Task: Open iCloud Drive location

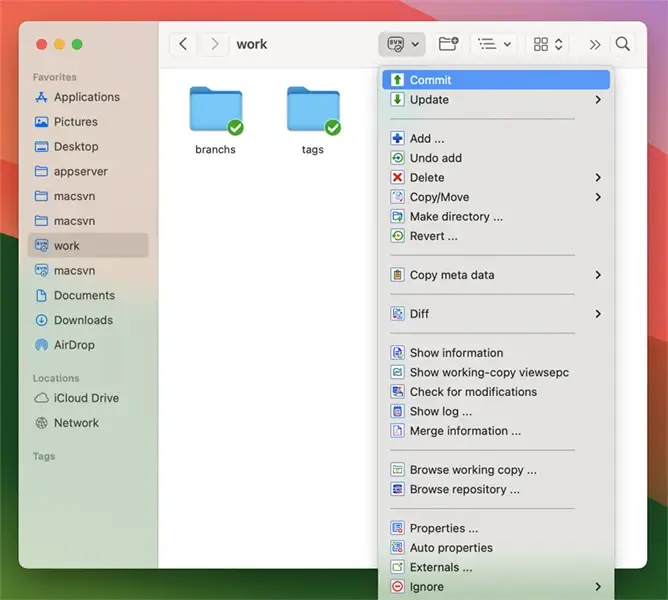Action: pos(88,398)
